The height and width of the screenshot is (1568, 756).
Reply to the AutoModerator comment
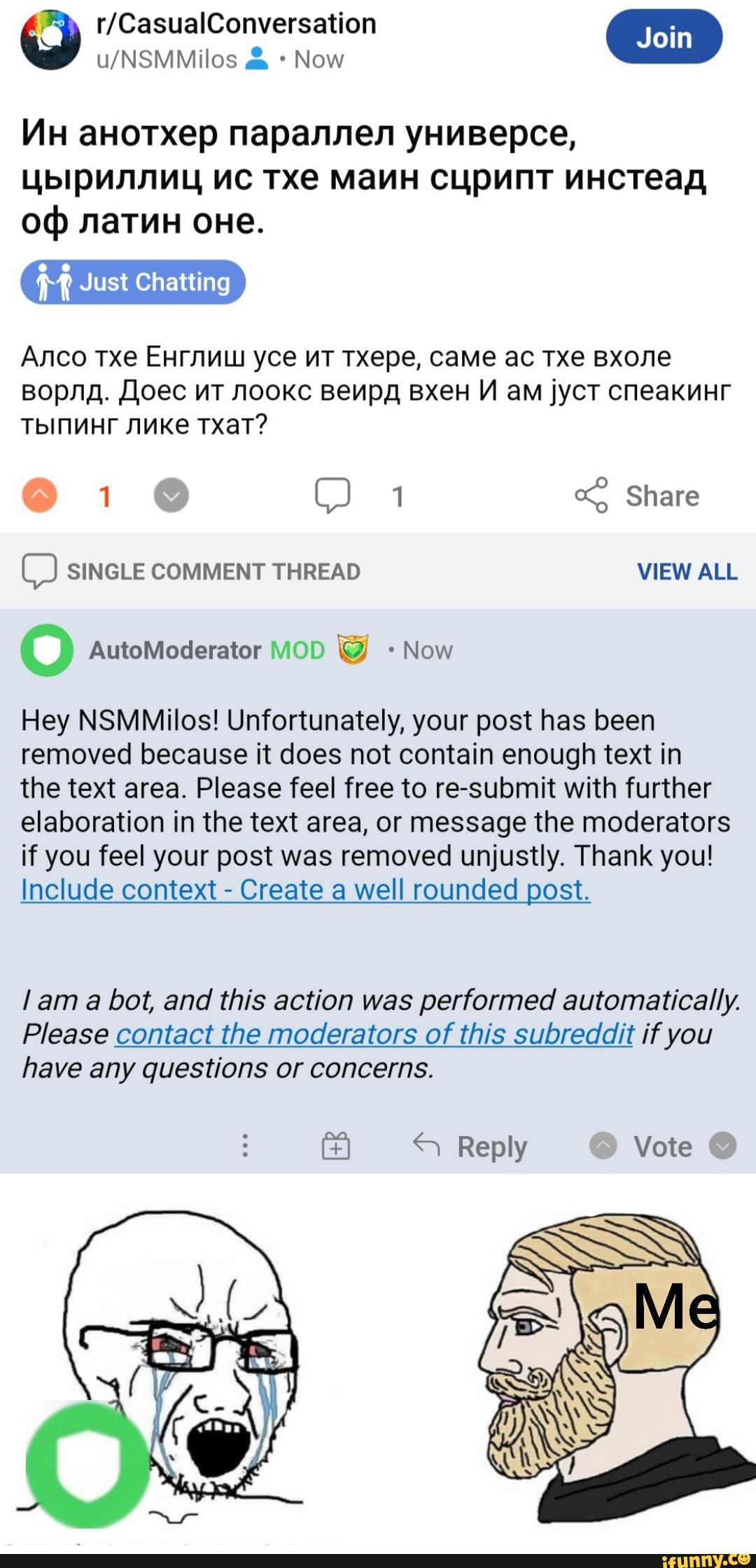(x=470, y=1146)
